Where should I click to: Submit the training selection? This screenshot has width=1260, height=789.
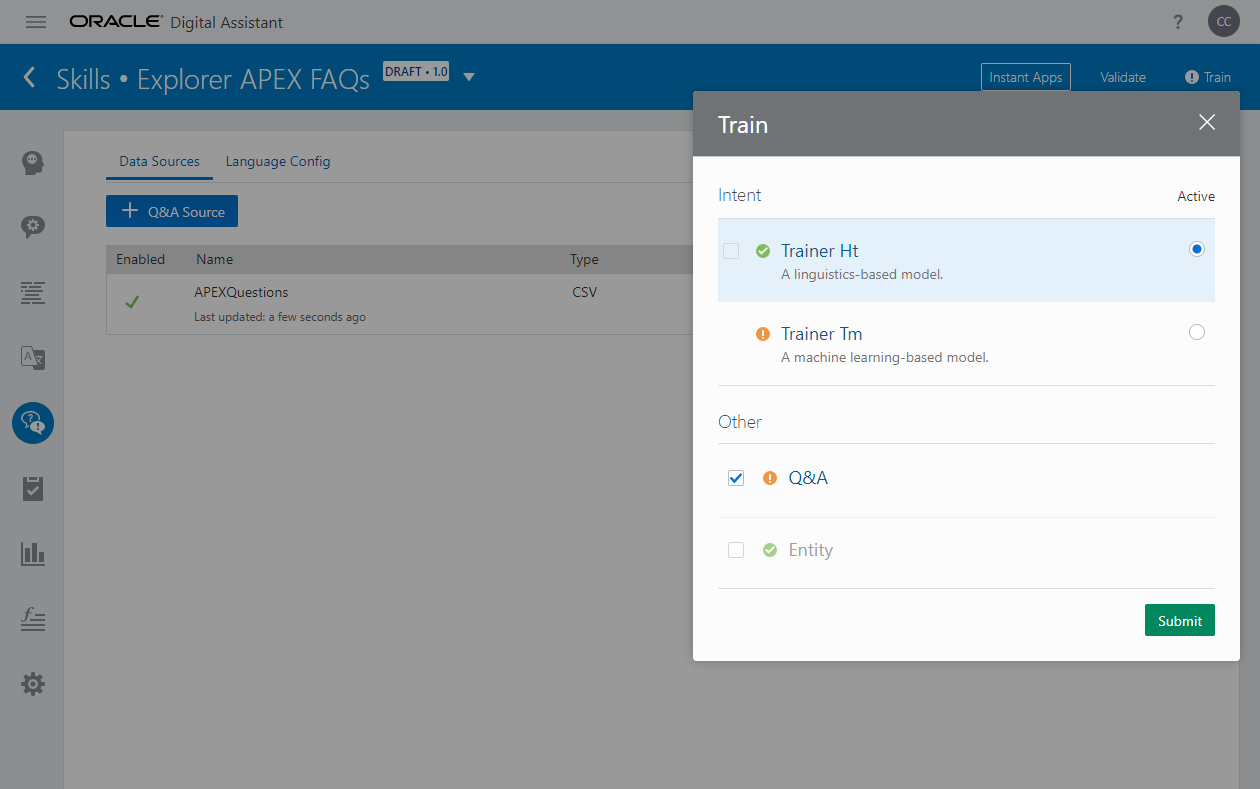pyautogui.click(x=1180, y=620)
